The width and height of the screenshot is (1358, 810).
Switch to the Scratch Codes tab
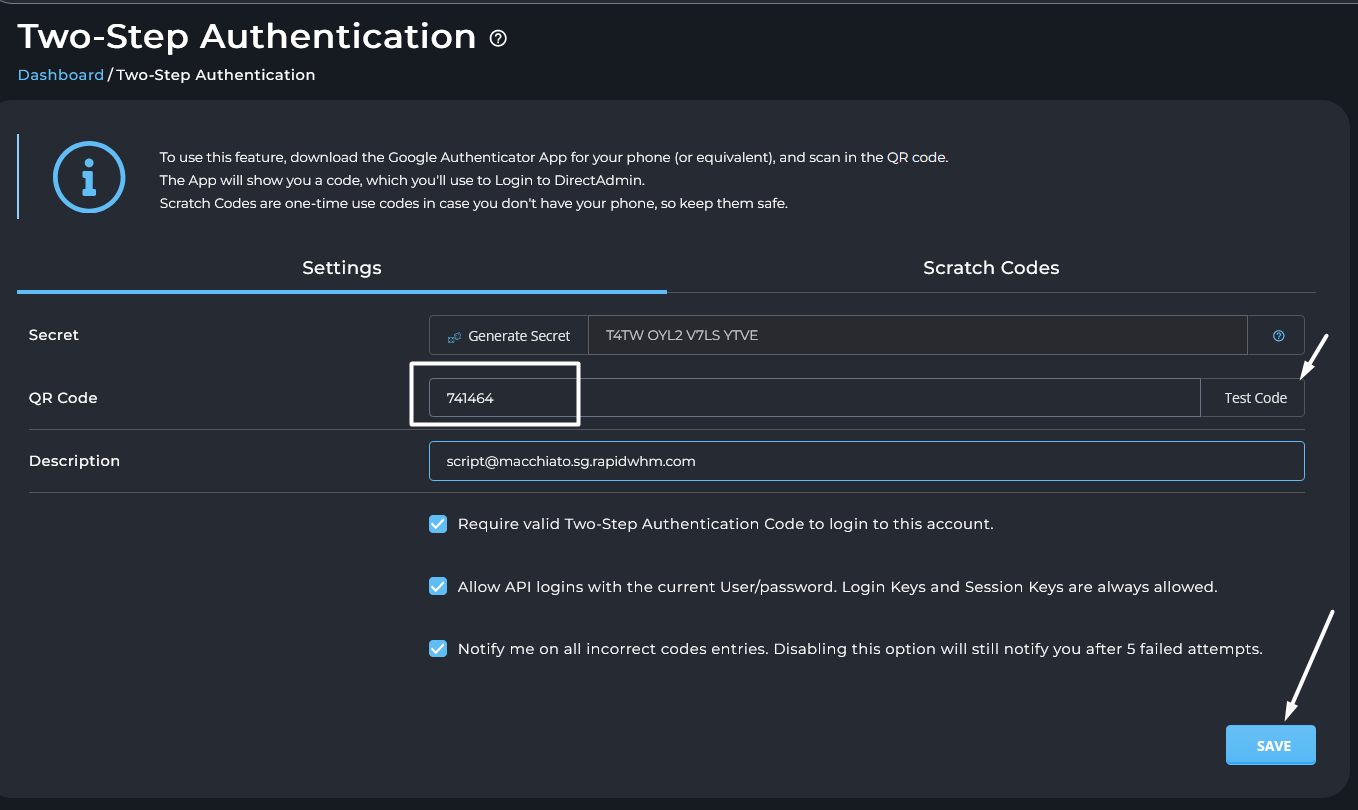pos(991,268)
